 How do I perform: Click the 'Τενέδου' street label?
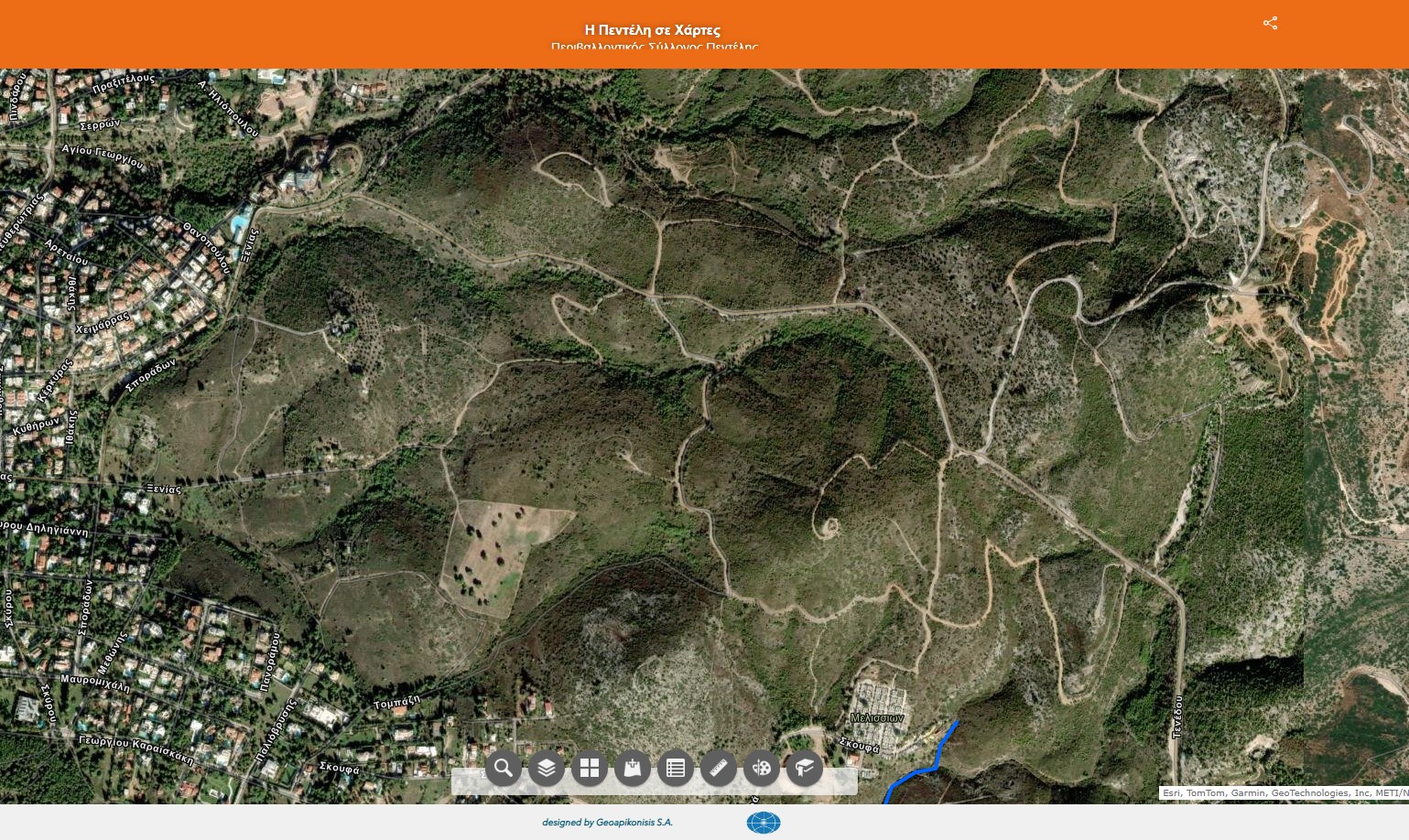tap(1177, 716)
